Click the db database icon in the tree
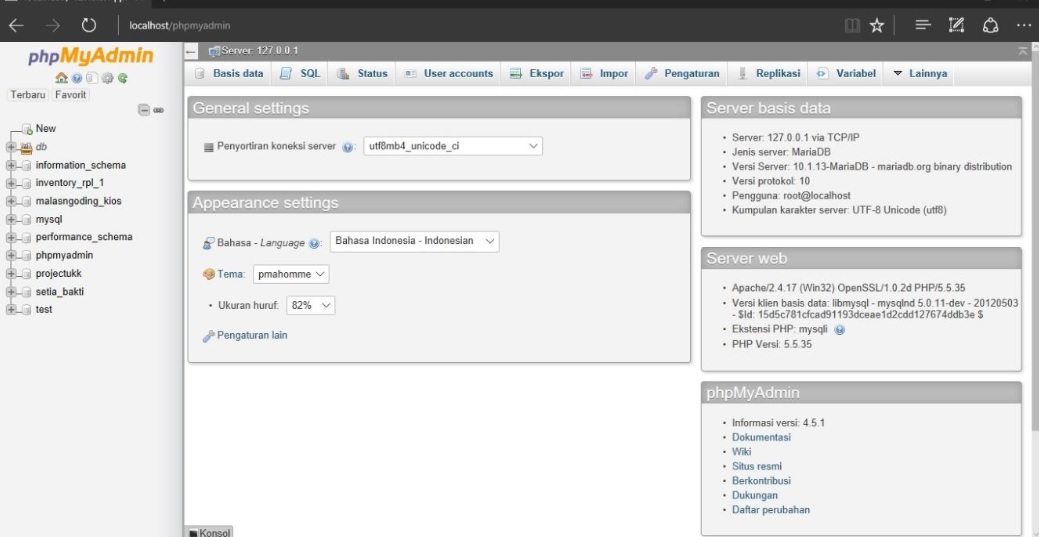 coord(27,147)
